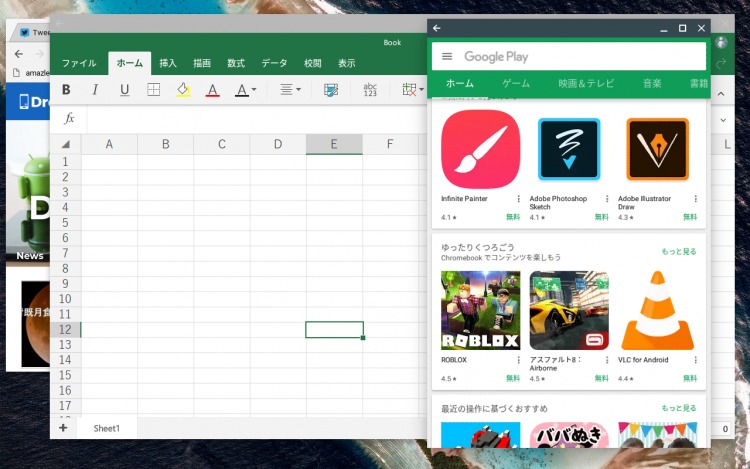This screenshot has width=750, height=469.
Task: Open Infinite Painter app icon
Action: point(480,149)
